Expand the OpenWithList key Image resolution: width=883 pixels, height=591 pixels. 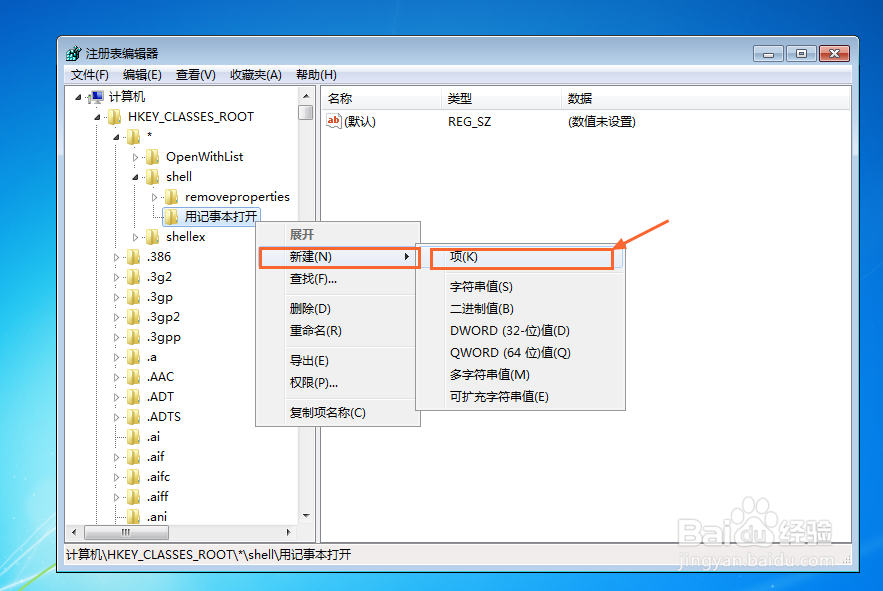pyautogui.click(x=135, y=158)
